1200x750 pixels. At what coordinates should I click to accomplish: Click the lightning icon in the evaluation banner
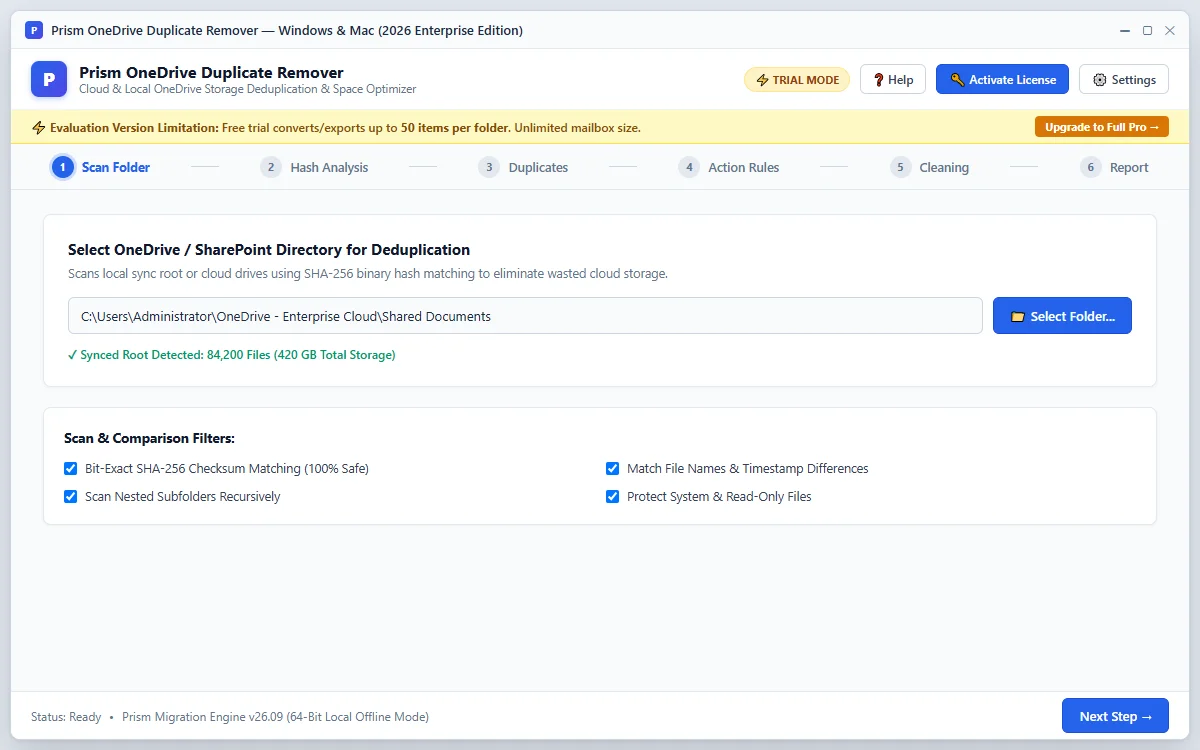tap(39, 127)
